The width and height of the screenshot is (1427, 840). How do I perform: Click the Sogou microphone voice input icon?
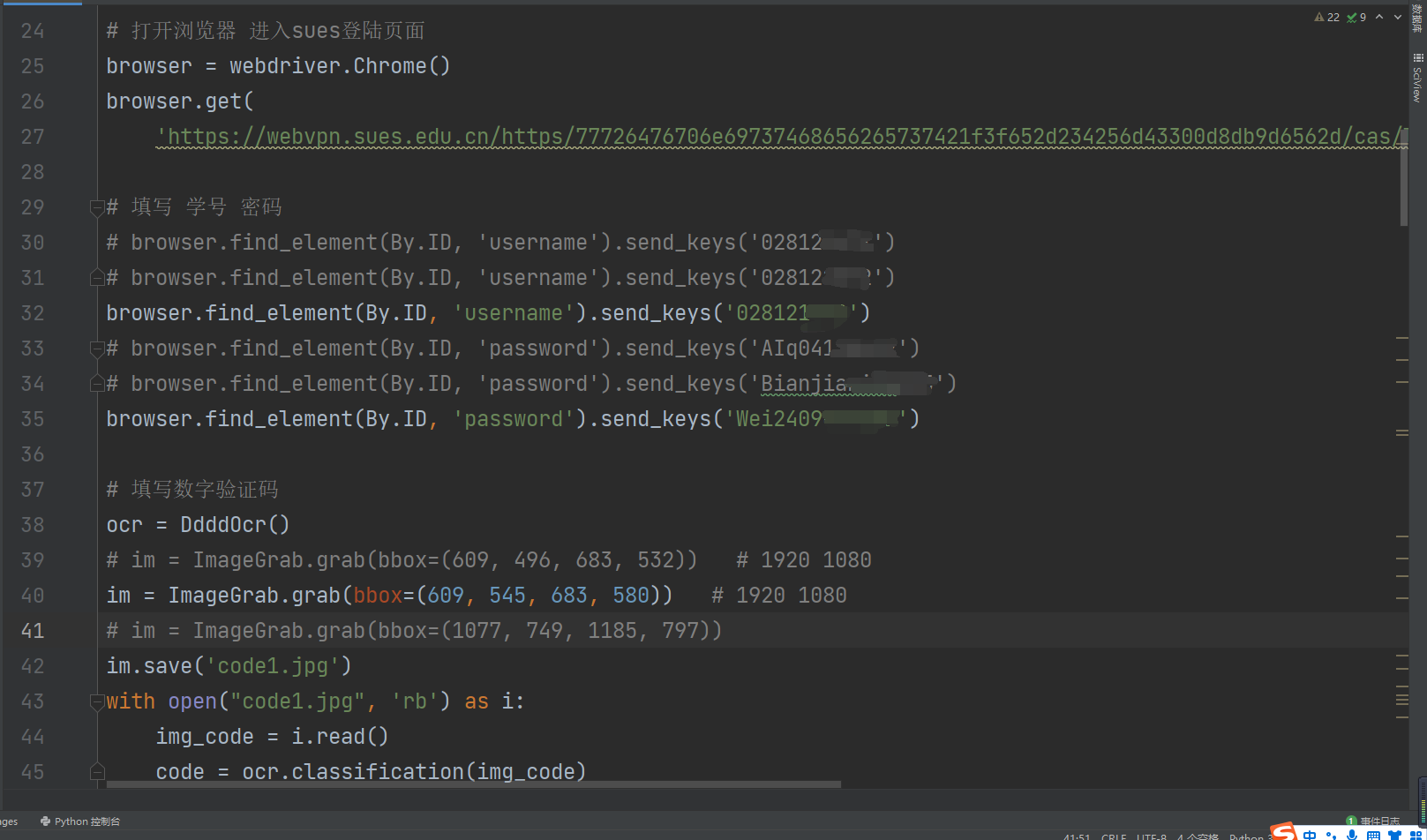coord(1352,835)
